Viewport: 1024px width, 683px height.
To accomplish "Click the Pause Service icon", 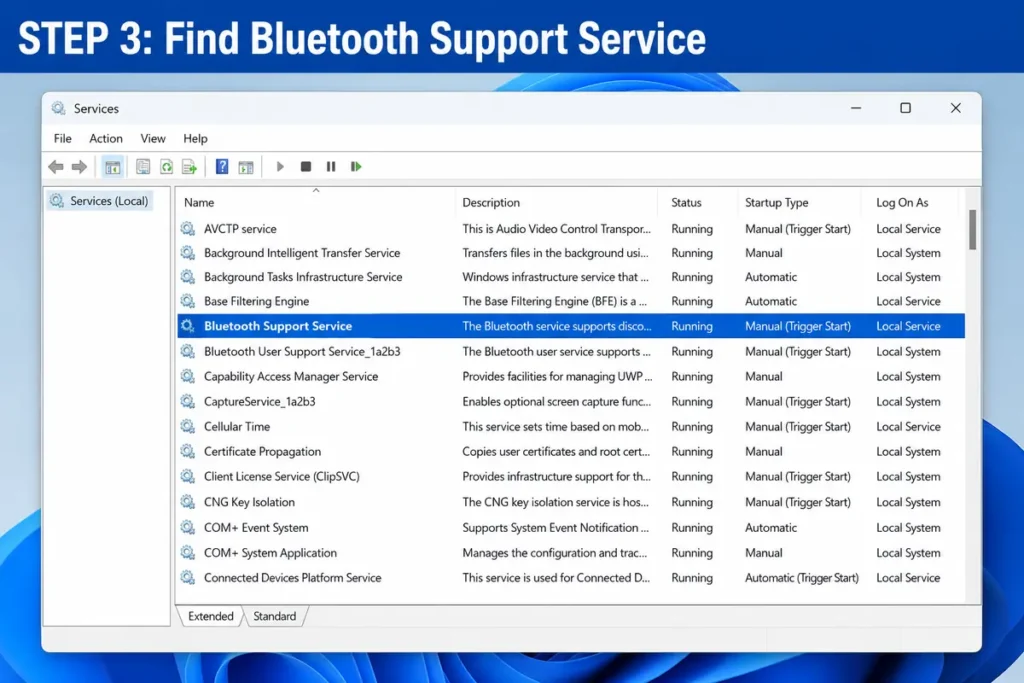I will [331, 167].
